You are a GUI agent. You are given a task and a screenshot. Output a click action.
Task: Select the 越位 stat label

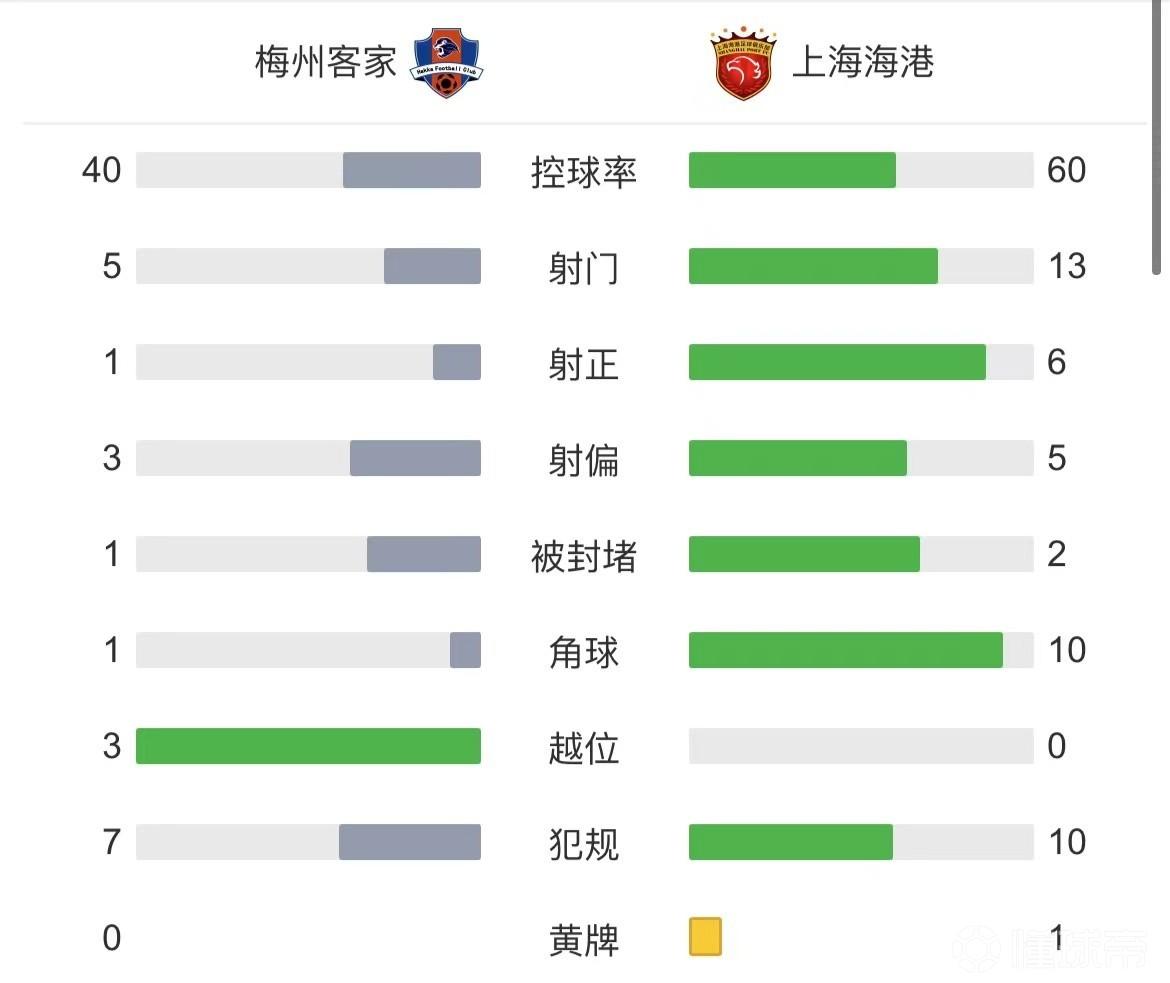(x=584, y=747)
